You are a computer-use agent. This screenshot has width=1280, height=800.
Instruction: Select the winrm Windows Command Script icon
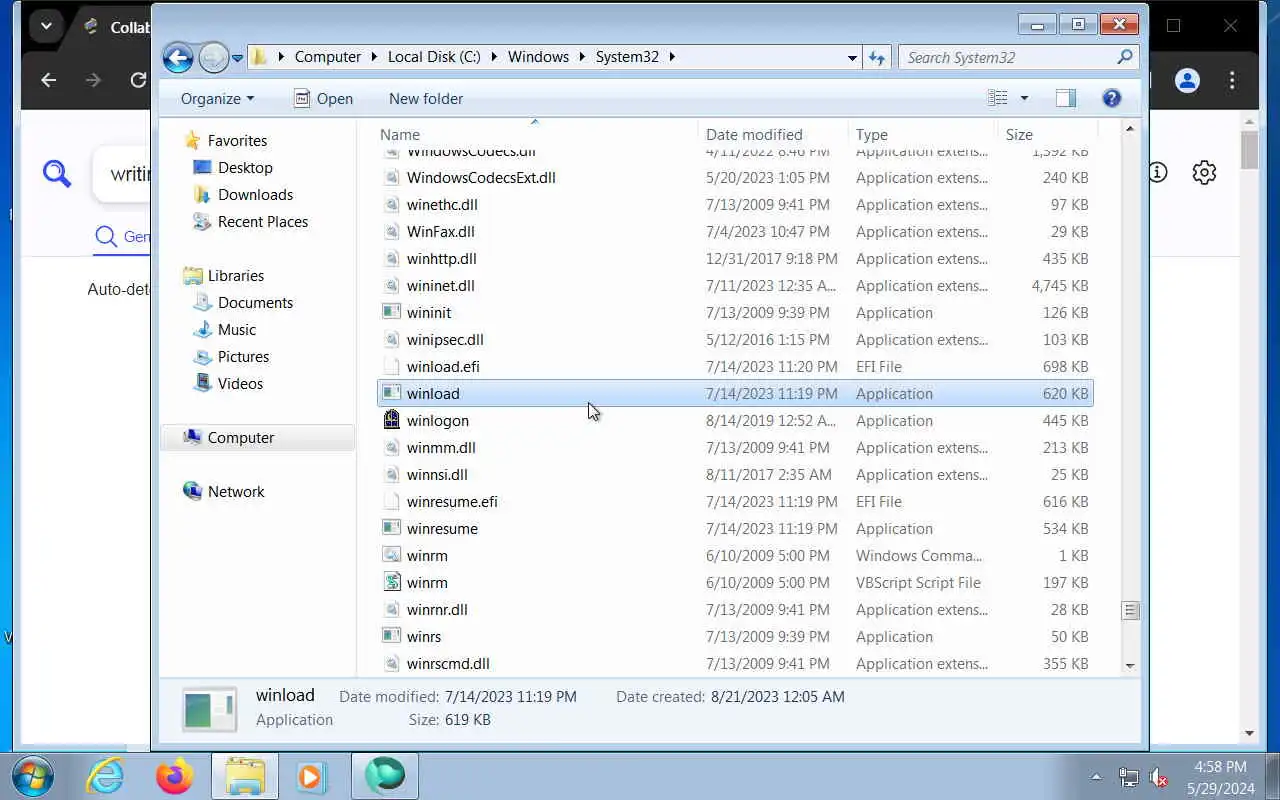click(392, 556)
